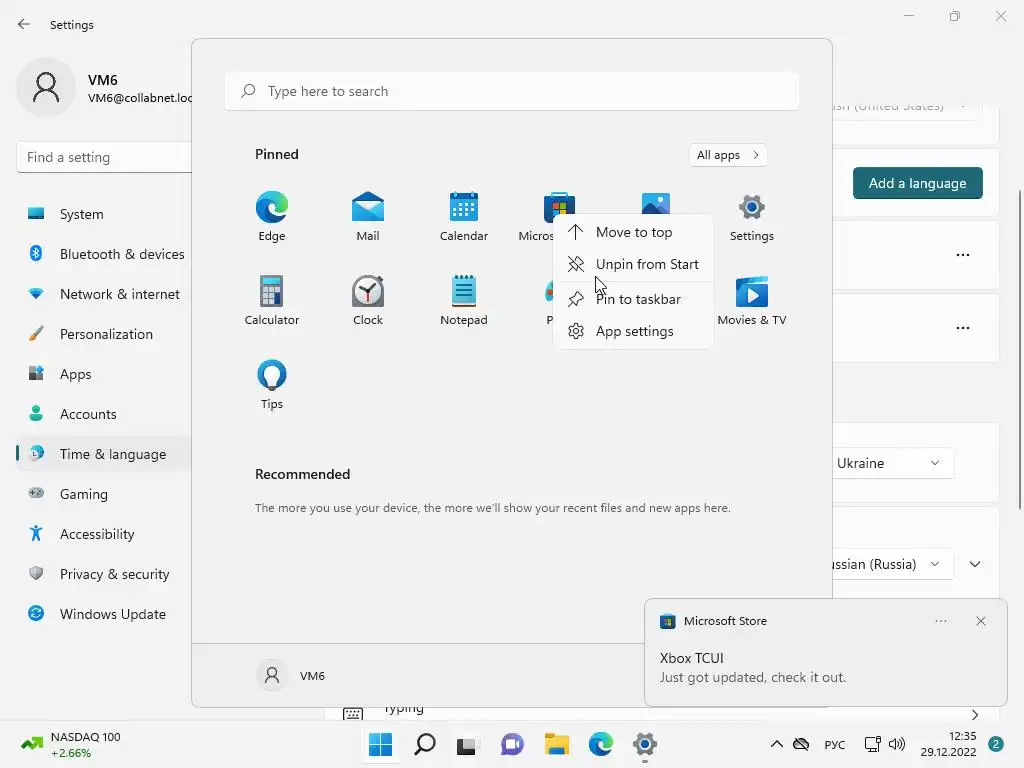
Task: Switch input language РУС indicator
Action: [x=835, y=744]
